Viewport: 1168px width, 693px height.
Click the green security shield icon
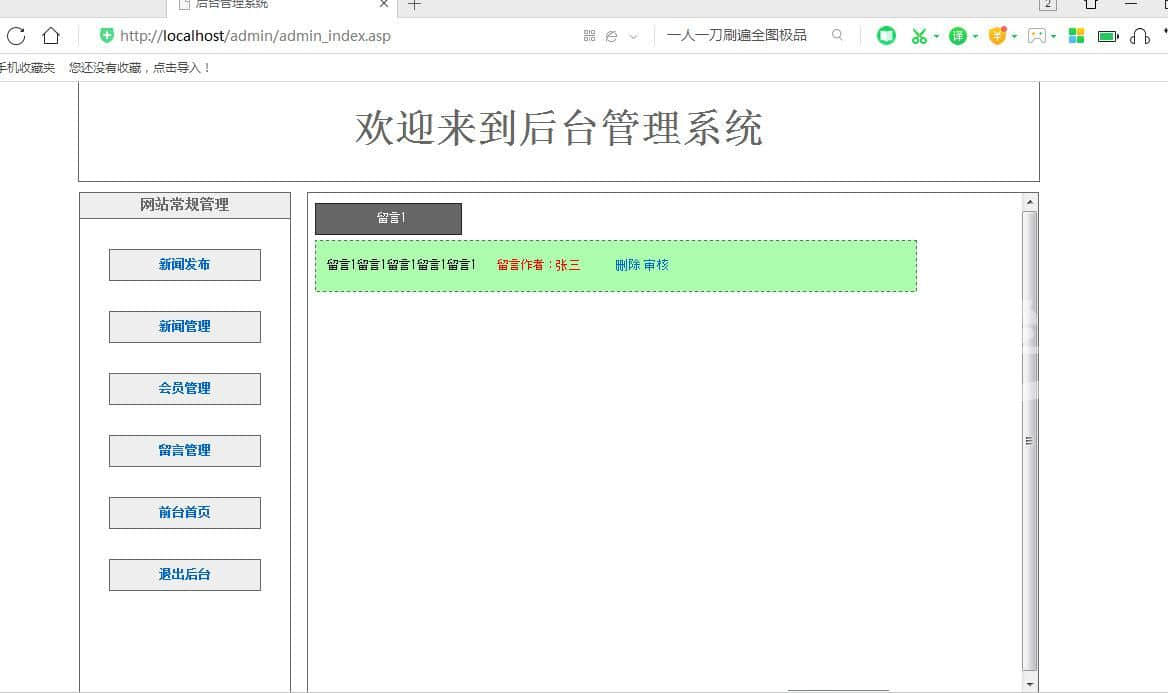tap(107, 36)
